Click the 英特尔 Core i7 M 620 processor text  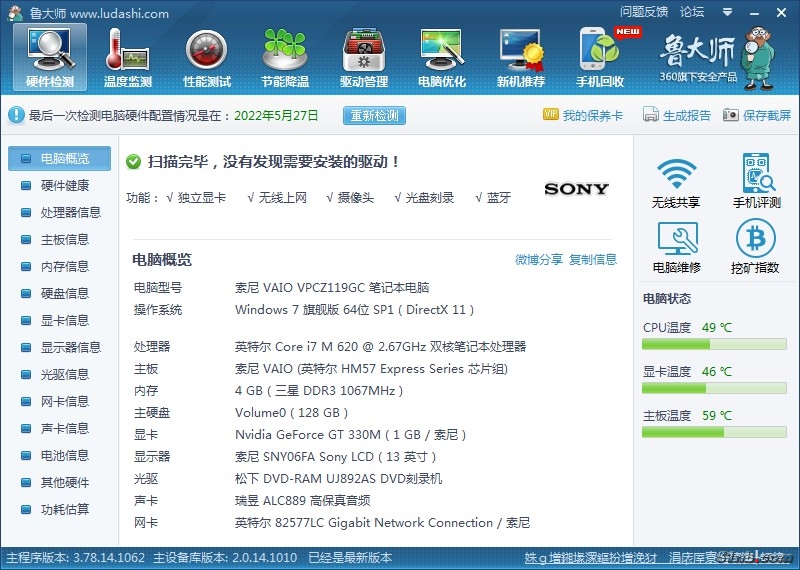[380, 347]
